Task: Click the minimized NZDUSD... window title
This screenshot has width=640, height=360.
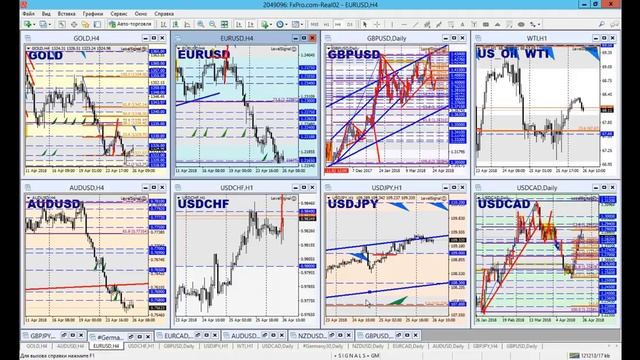Action: (x=312, y=336)
